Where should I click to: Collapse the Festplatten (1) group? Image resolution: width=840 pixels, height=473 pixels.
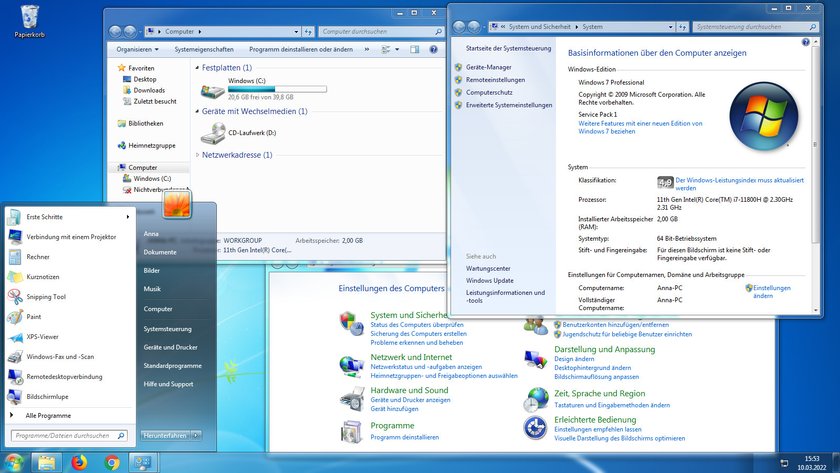click(197, 68)
